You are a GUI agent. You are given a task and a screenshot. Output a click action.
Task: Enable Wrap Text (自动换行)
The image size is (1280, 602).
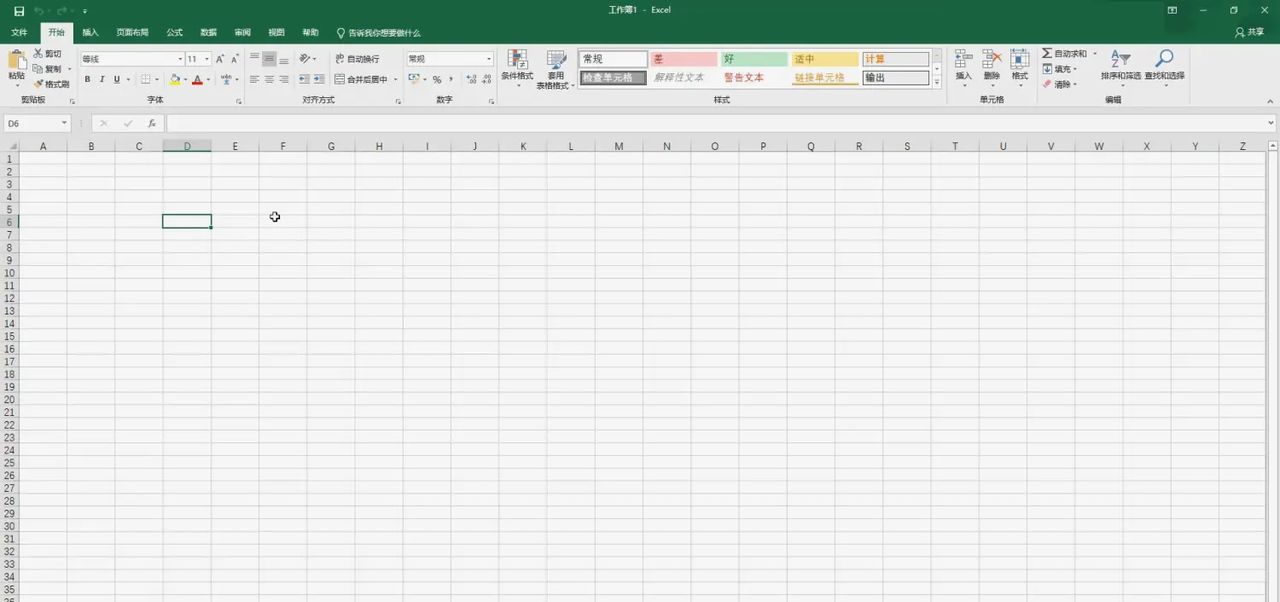click(357, 58)
